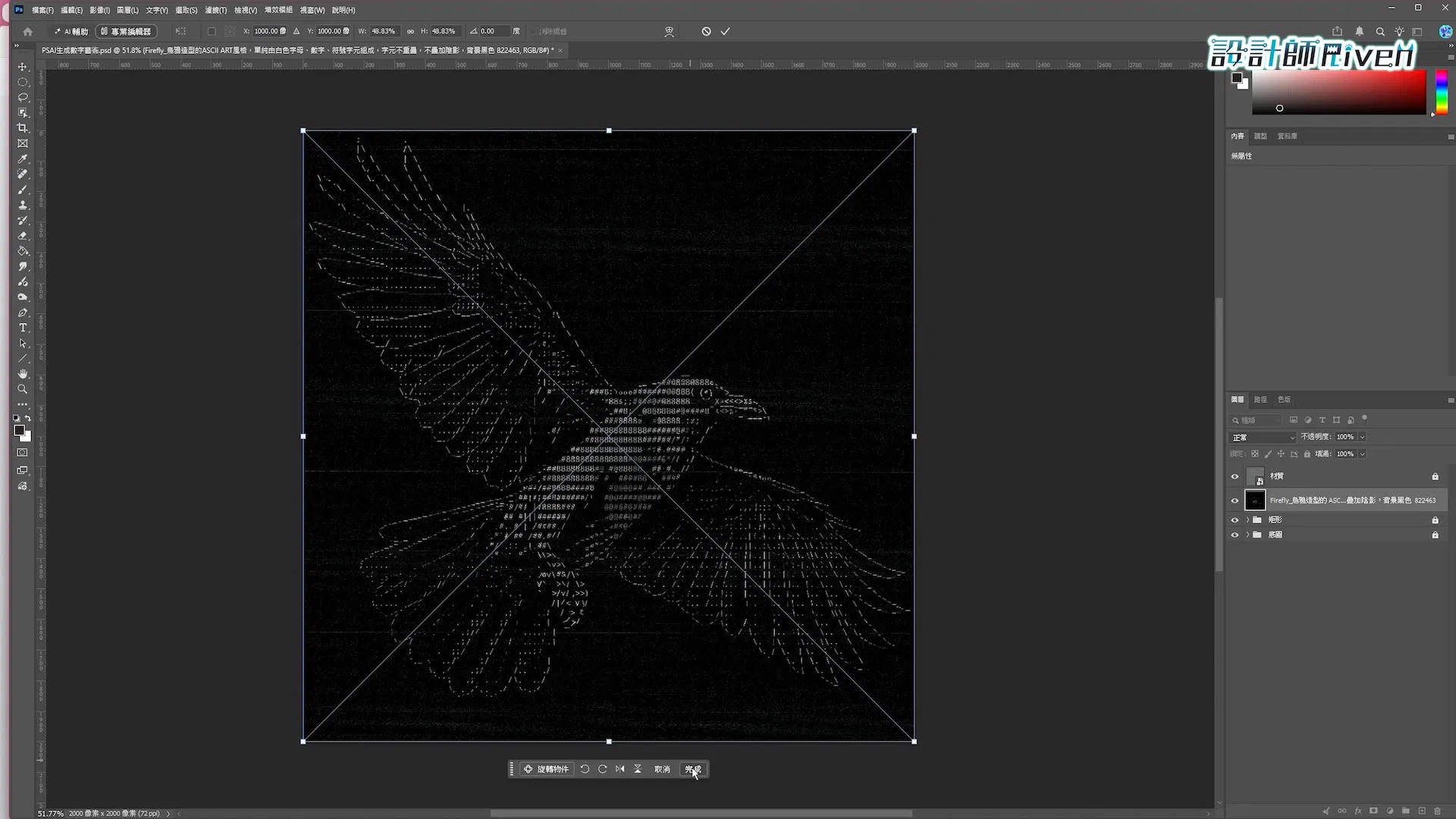This screenshot has height=819, width=1456.
Task: Close the PSAI生成數字藝術.psd document tab
Action: point(562,50)
